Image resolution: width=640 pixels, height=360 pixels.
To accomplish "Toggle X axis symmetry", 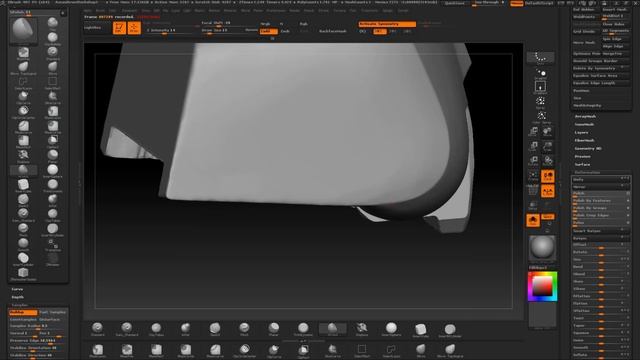I will coord(380,31).
